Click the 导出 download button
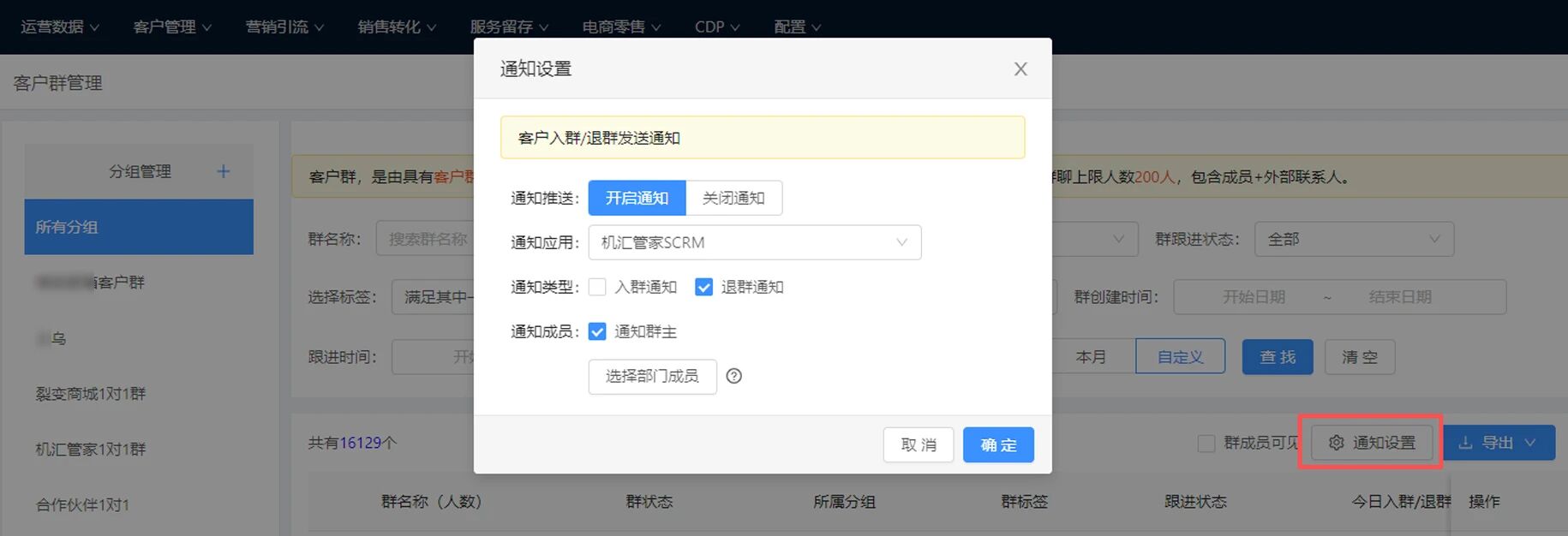 (x=1499, y=443)
